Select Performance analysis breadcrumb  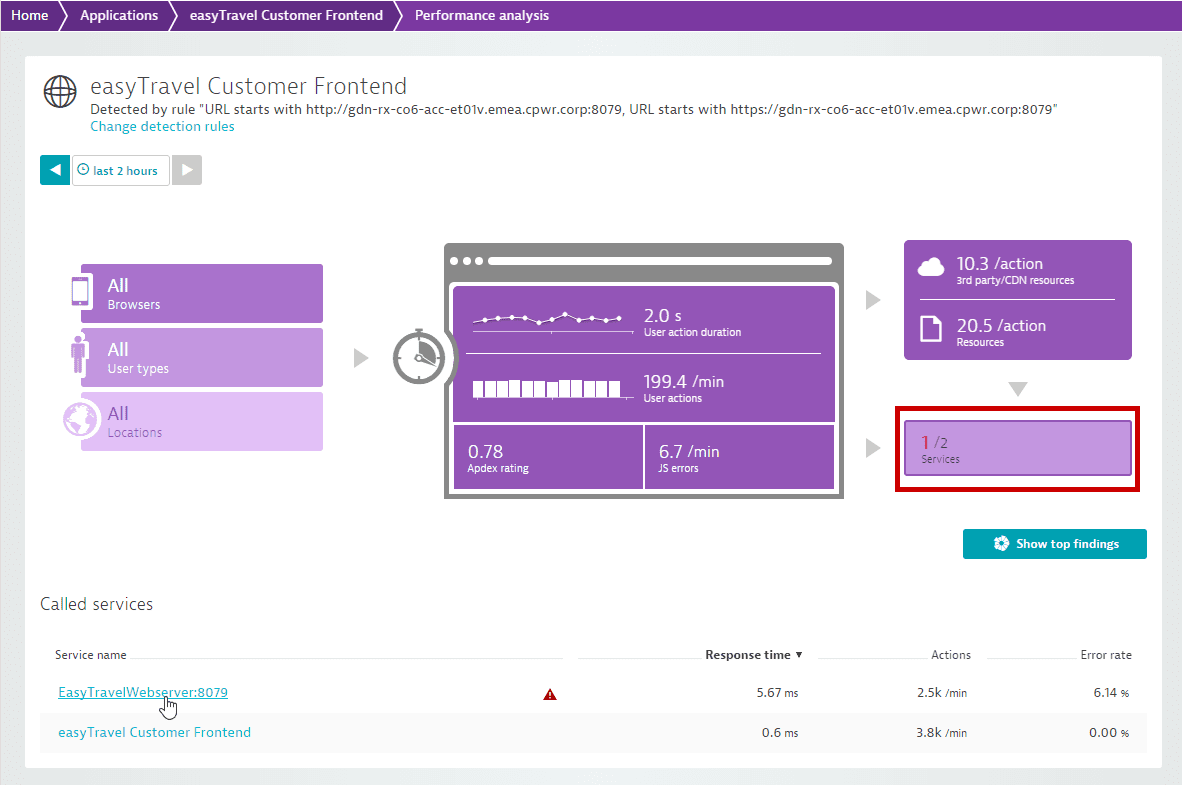click(x=482, y=15)
